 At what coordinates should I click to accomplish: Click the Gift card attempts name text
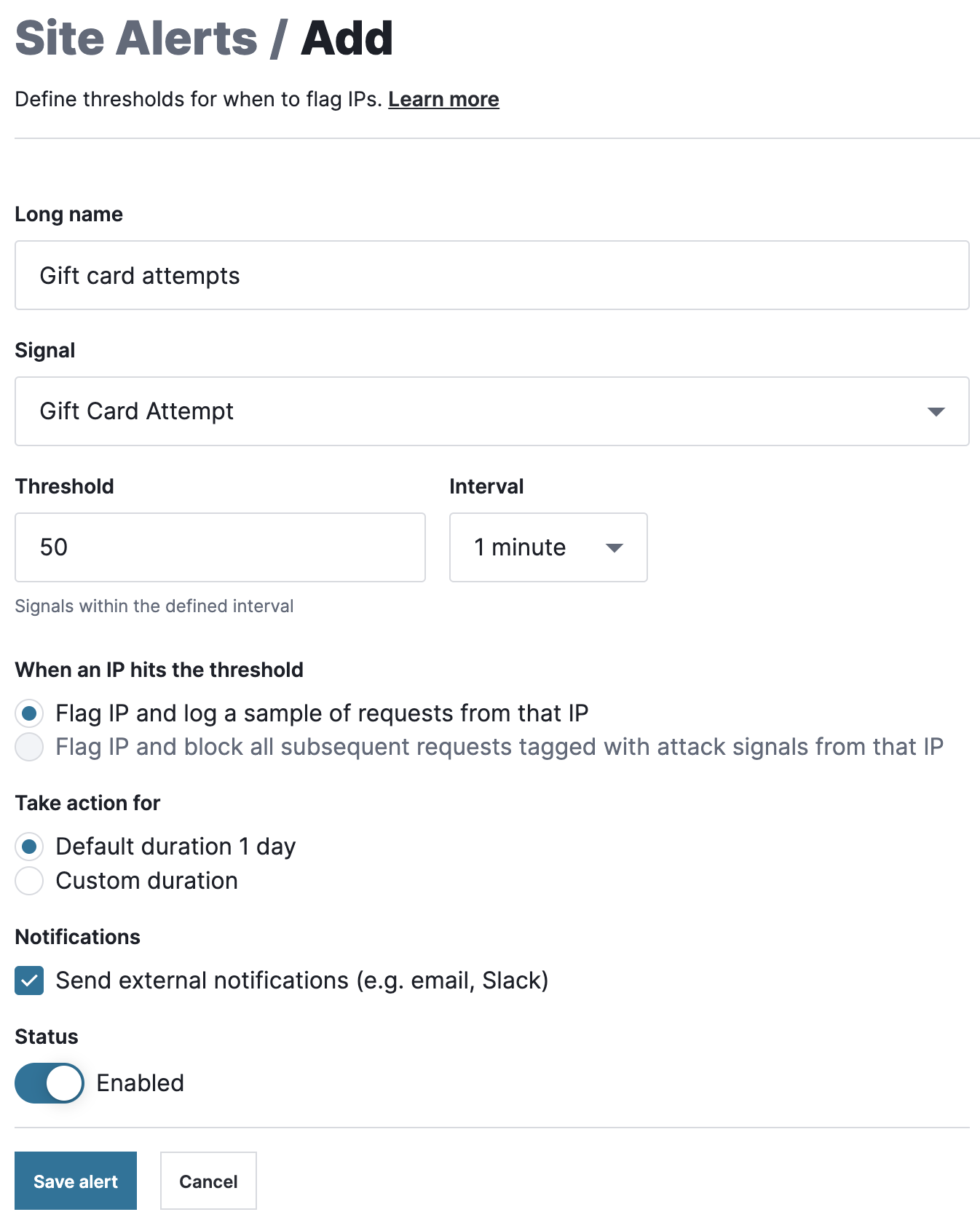tap(138, 275)
